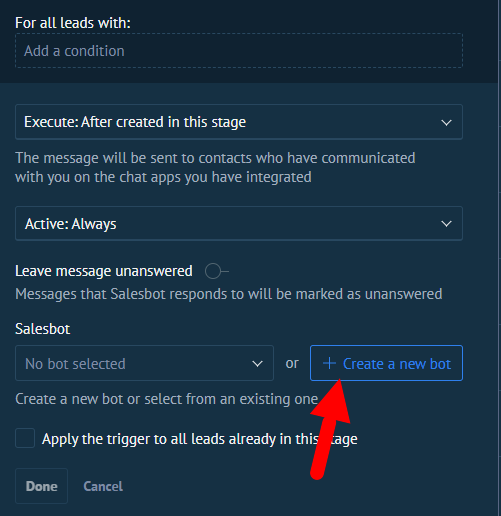Click the 'Apply the trigger to all leads' label

[200, 439]
